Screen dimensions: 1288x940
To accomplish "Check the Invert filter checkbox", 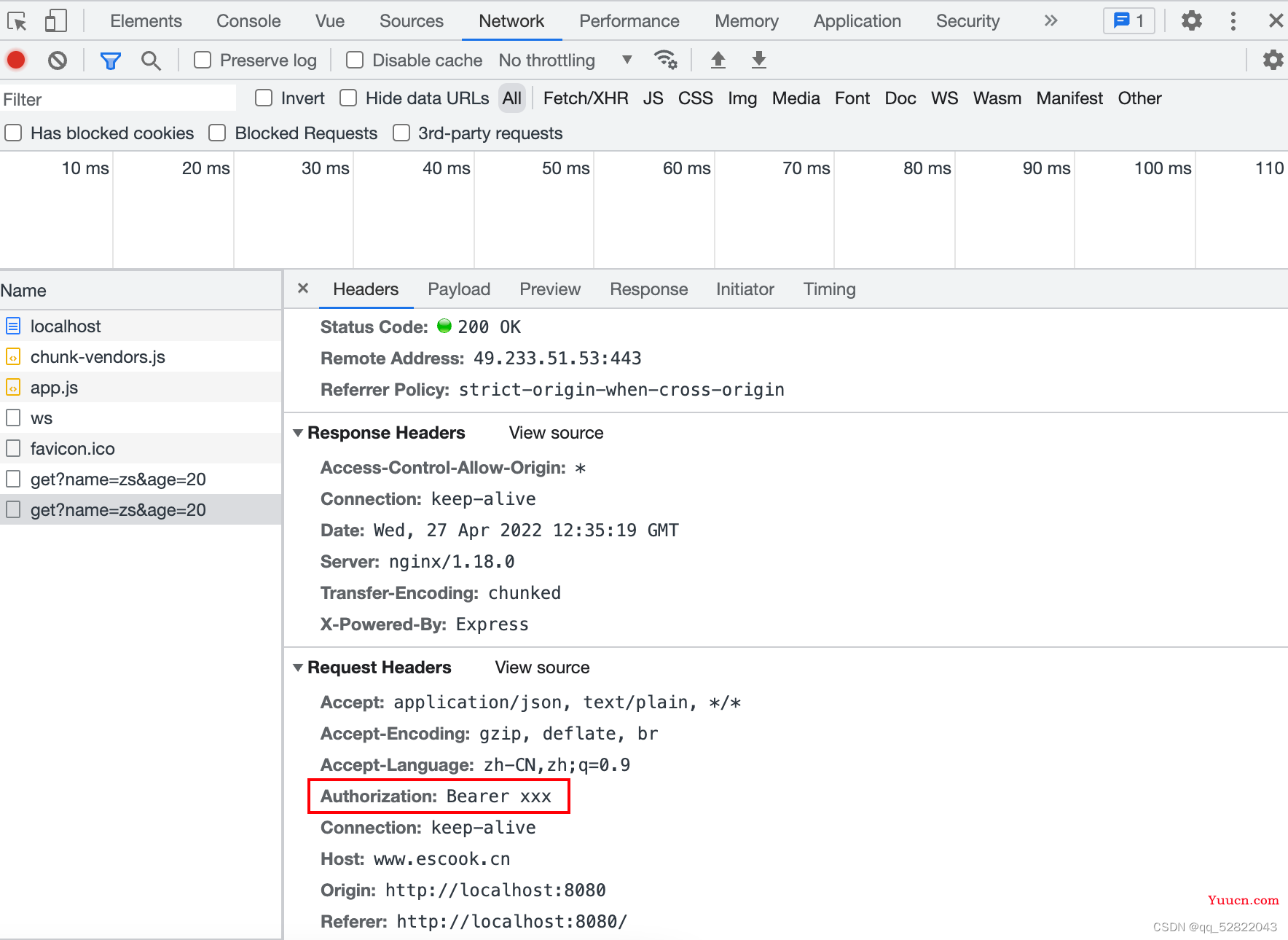I will point(264,98).
